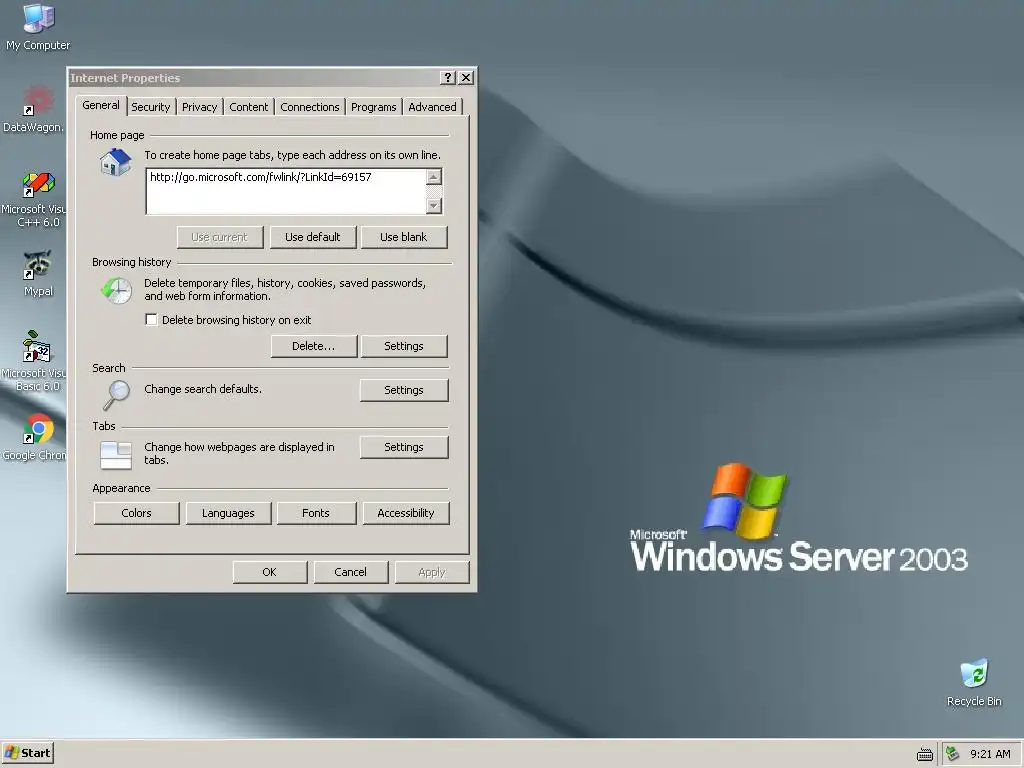Viewport: 1024px width, 768px height.
Task: Check the taskbar clock showing 9:21 AM
Action: (990, 754)
